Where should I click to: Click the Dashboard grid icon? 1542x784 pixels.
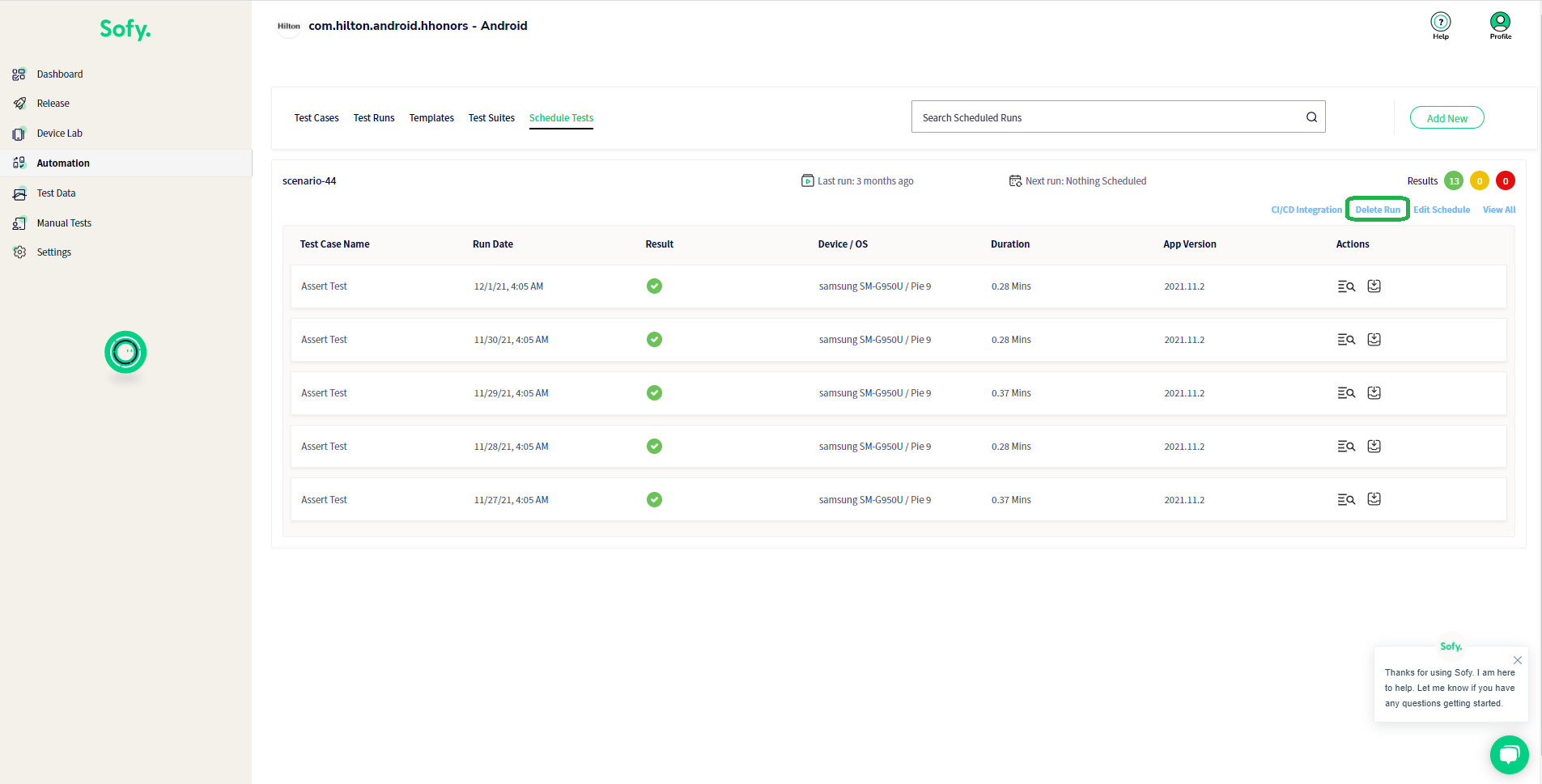19,74
